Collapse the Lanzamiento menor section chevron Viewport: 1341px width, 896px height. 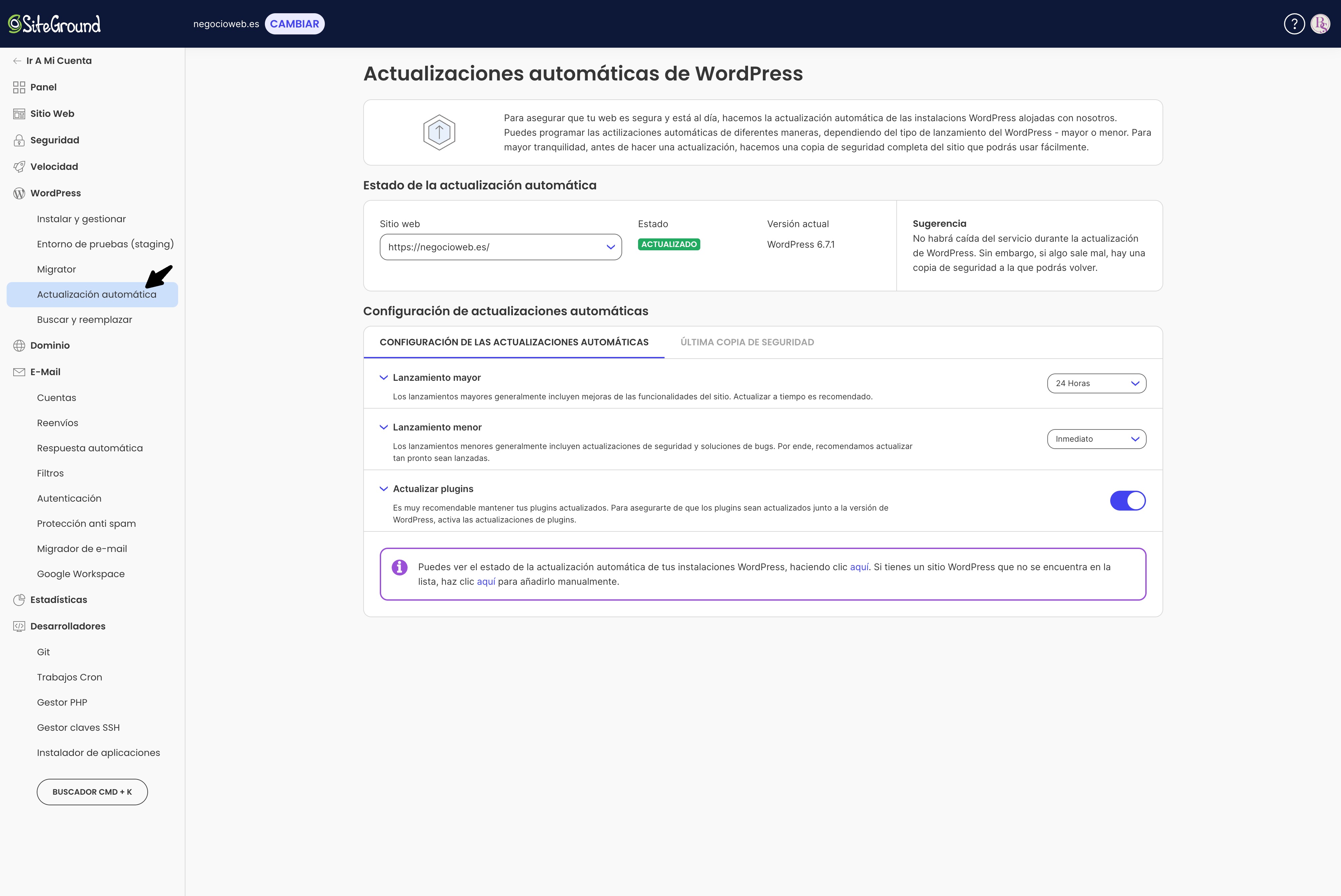tap(384, 427)
